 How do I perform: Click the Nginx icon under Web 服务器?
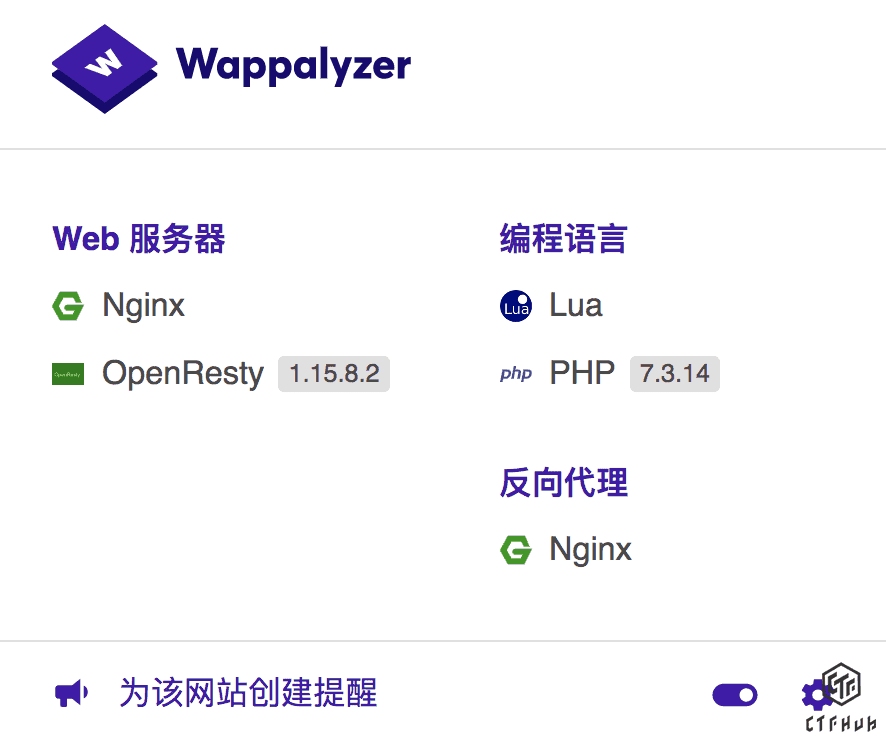pyautogui.click(x=68, y=306)
